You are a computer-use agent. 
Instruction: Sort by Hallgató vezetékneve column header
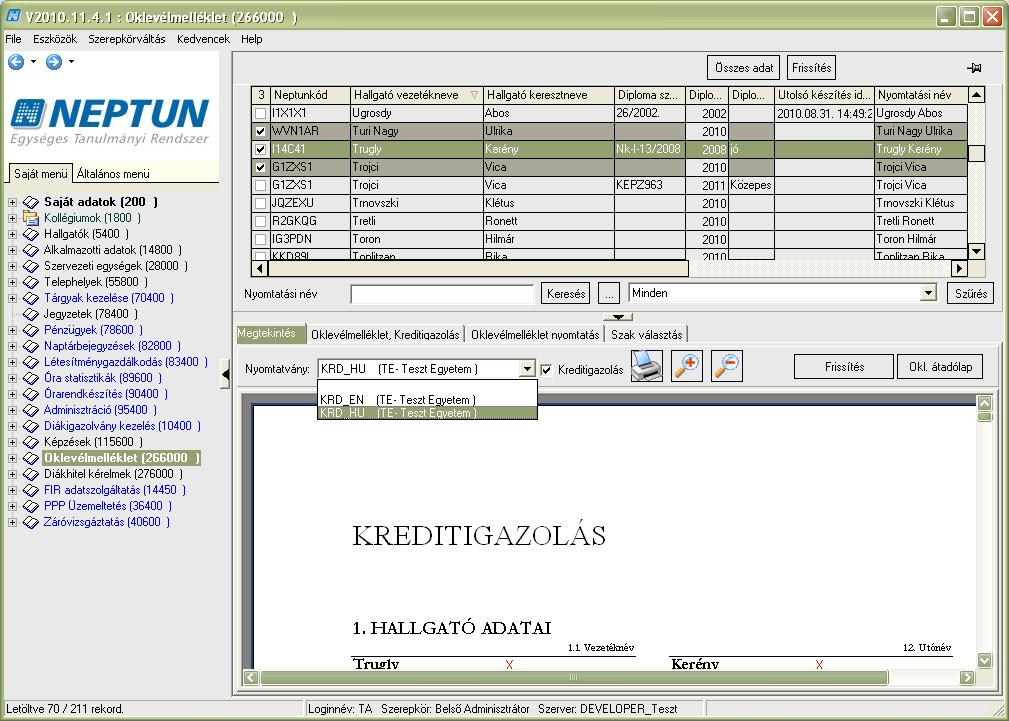pyautogui.click(x=416, y=95)
